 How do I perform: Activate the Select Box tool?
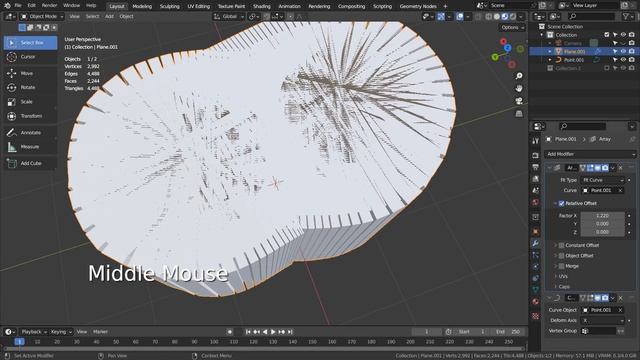(x=30, y=43)
